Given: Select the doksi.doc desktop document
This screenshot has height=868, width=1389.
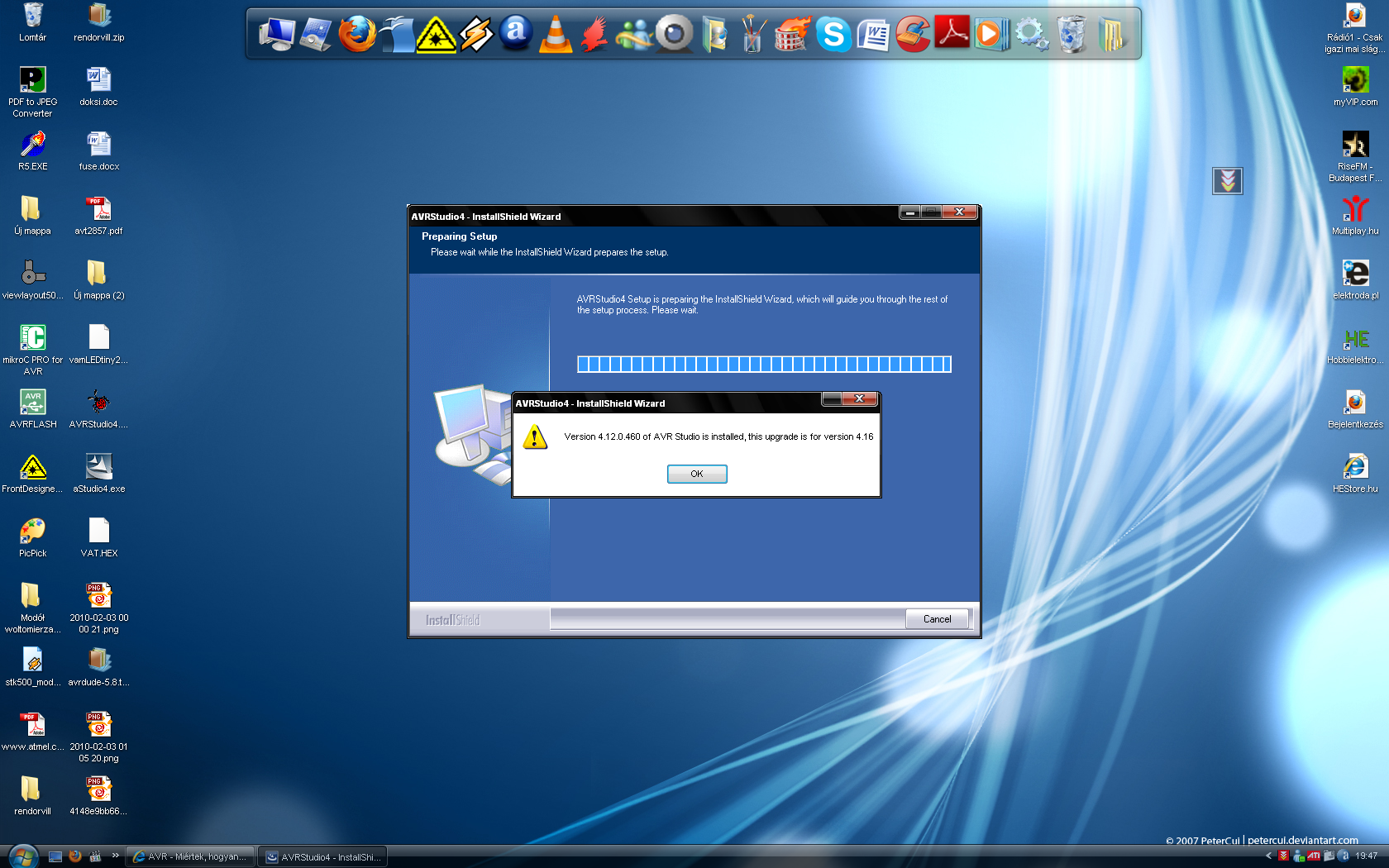Looking at the screenshot, I should pyautogui.click(x=99, y=87).
